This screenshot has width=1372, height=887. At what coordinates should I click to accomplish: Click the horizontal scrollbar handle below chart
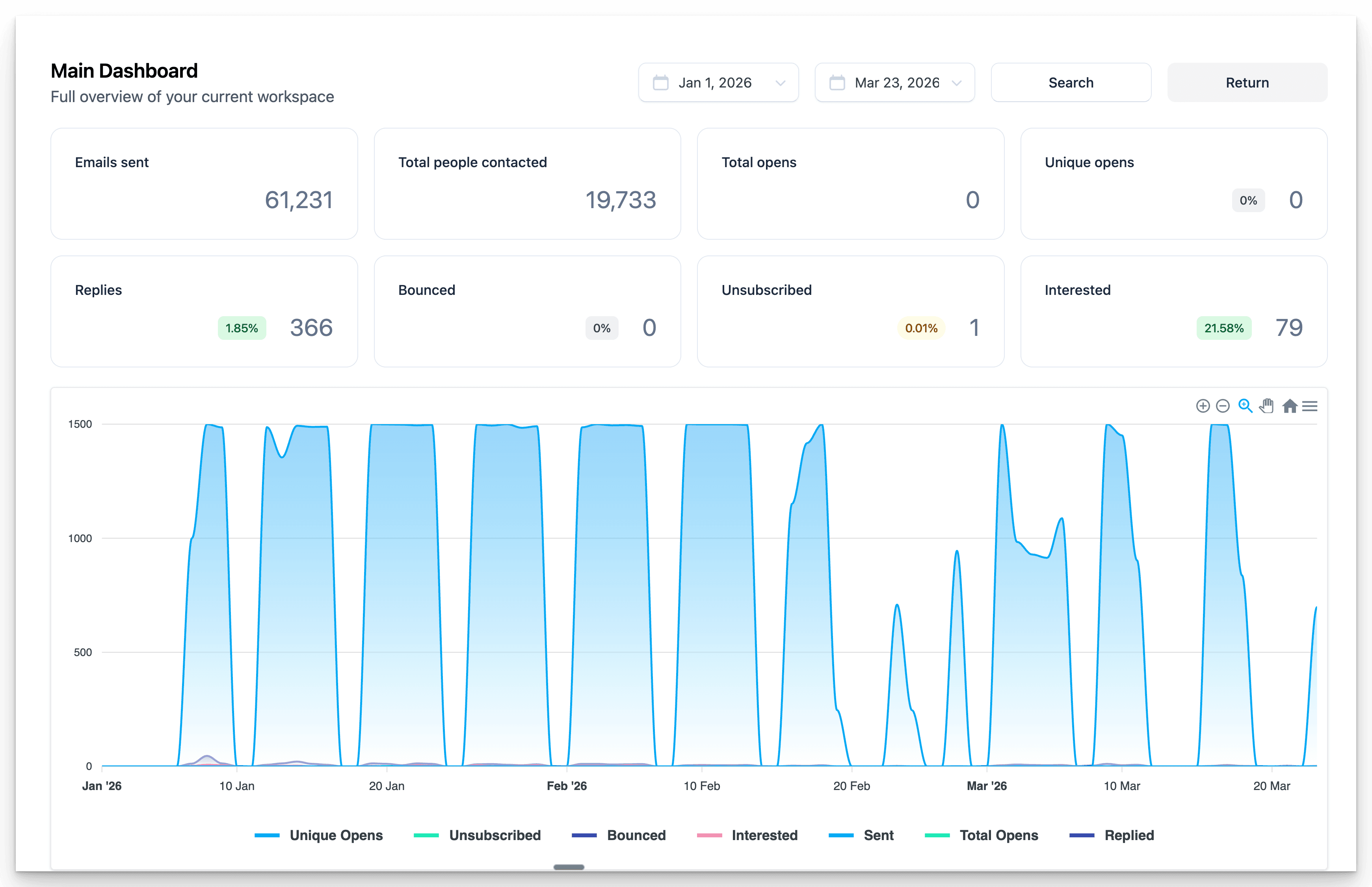pos(569,867)
